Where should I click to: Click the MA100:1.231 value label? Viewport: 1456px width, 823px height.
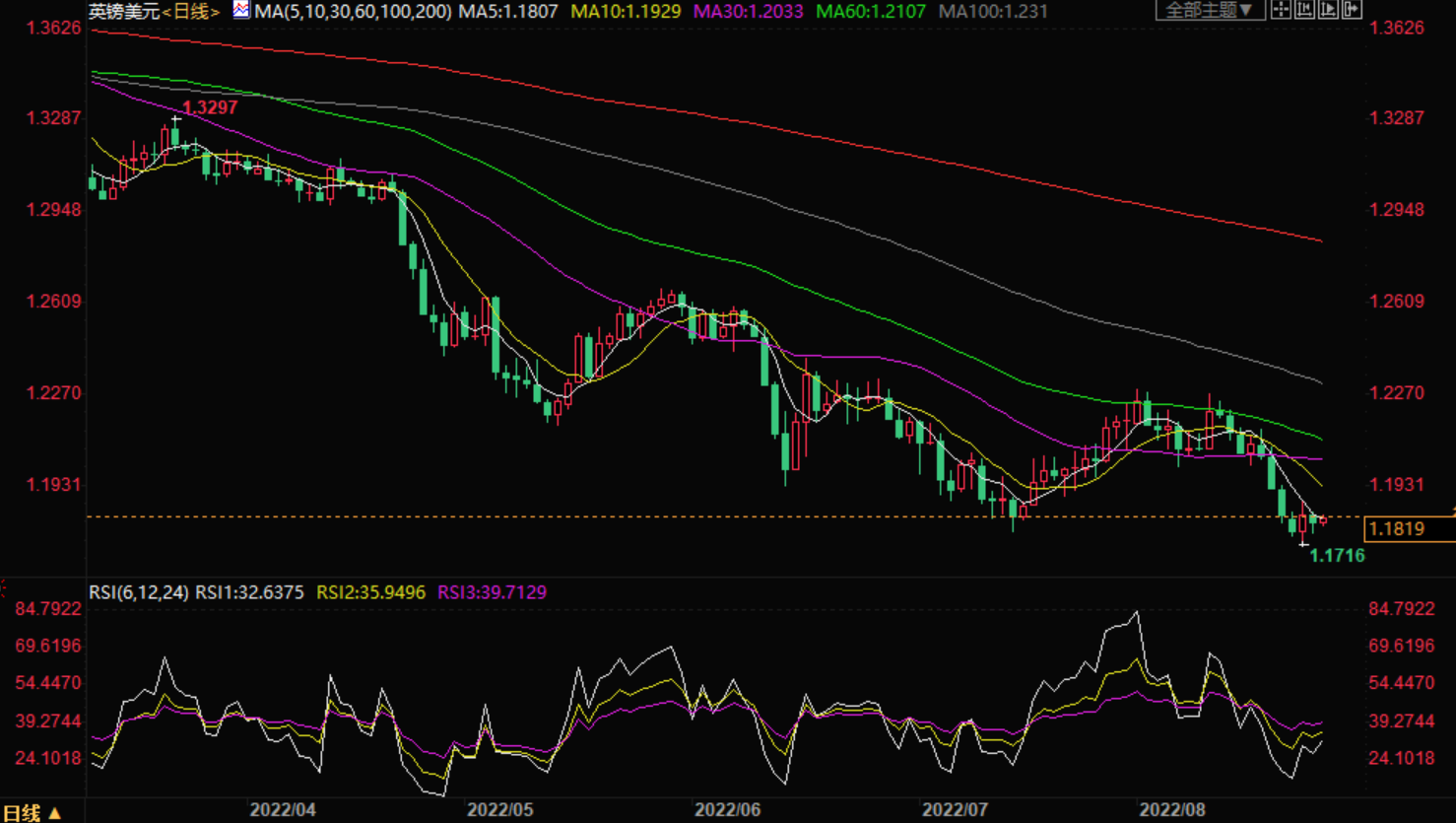click(x=993, y=12)
